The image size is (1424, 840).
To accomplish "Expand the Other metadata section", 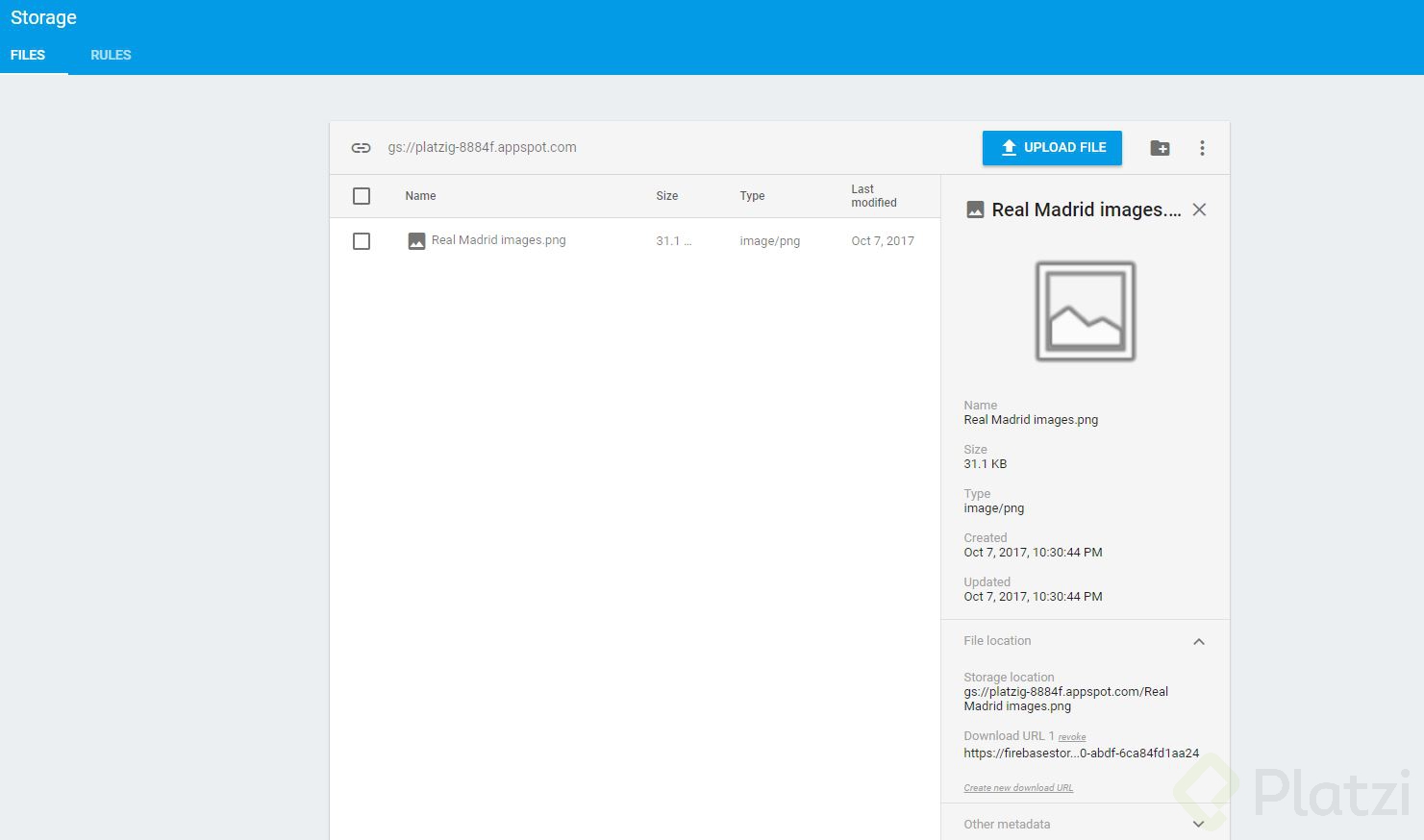I will (x=1199, y=824).
